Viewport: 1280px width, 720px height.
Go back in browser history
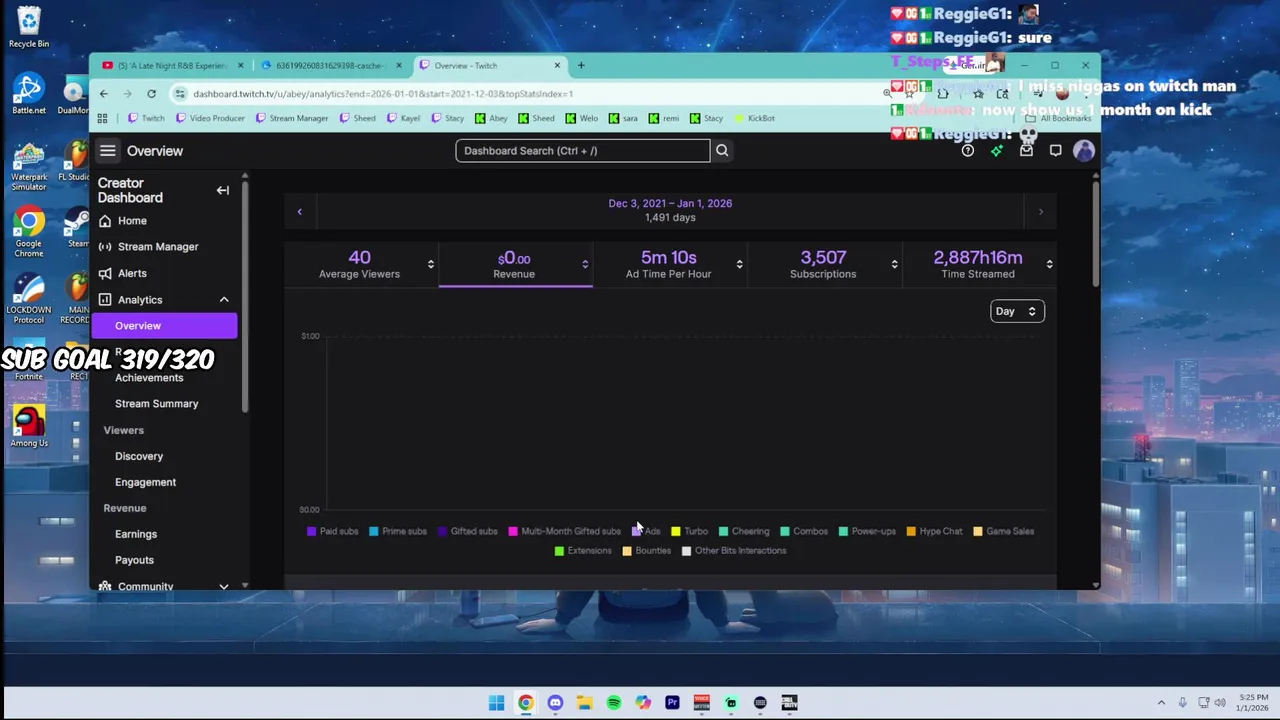[103, 94]
